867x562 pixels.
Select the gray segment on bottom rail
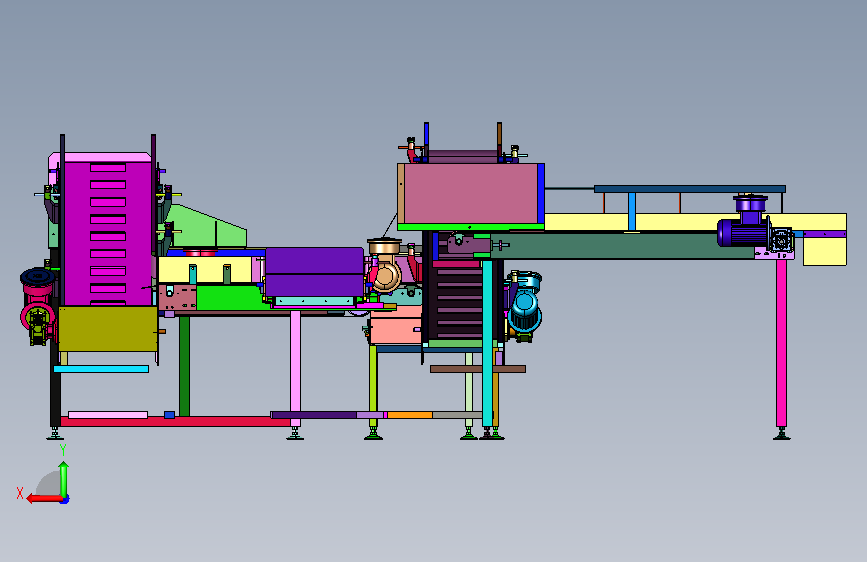tap(457, 415)
